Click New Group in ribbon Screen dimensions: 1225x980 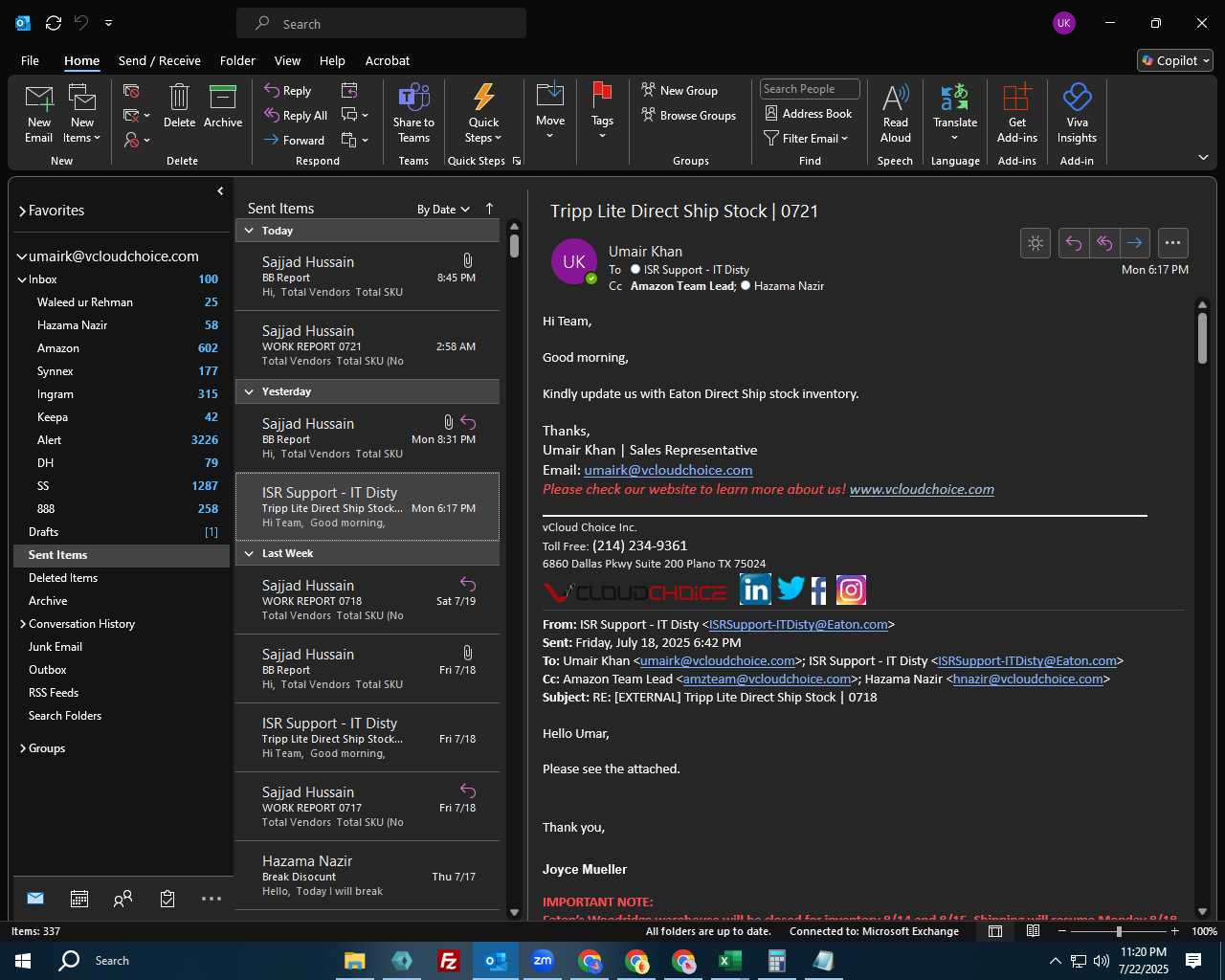679,90
